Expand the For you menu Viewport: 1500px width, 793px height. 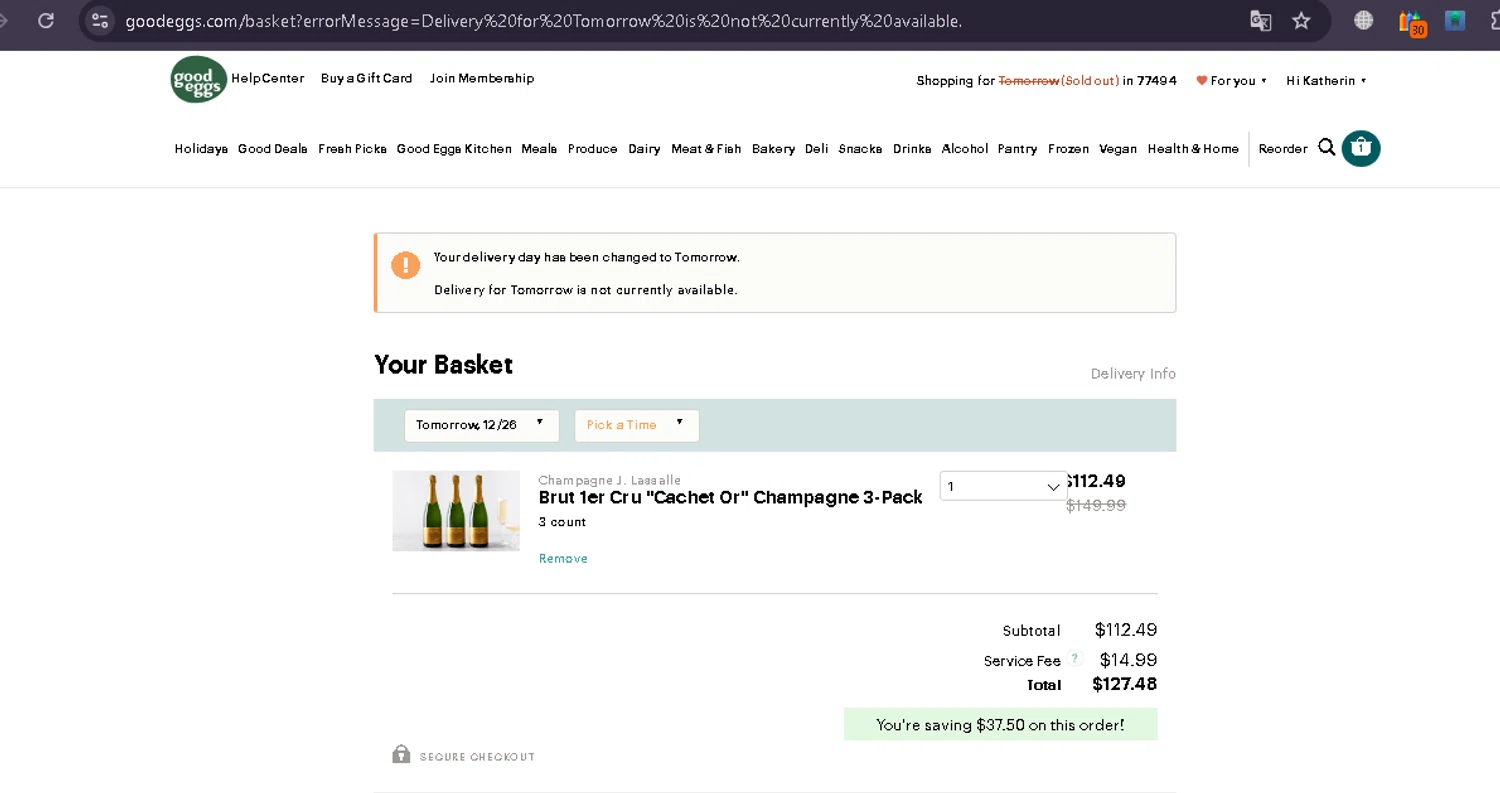pyautogui.click(x=1238, y=81)
